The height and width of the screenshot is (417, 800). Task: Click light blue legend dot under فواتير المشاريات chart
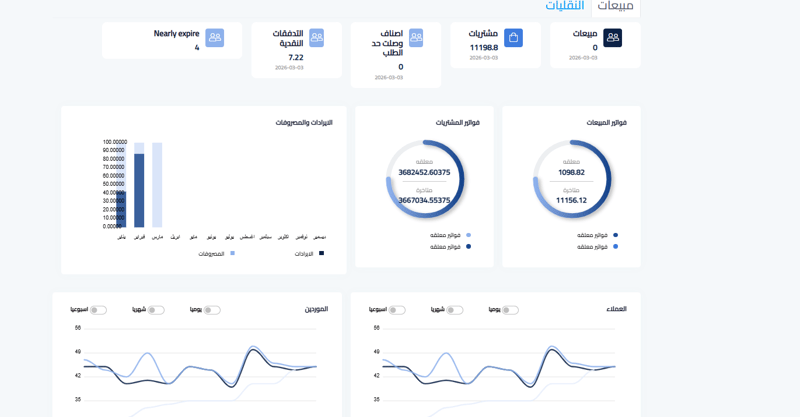[x=468, y=235]
